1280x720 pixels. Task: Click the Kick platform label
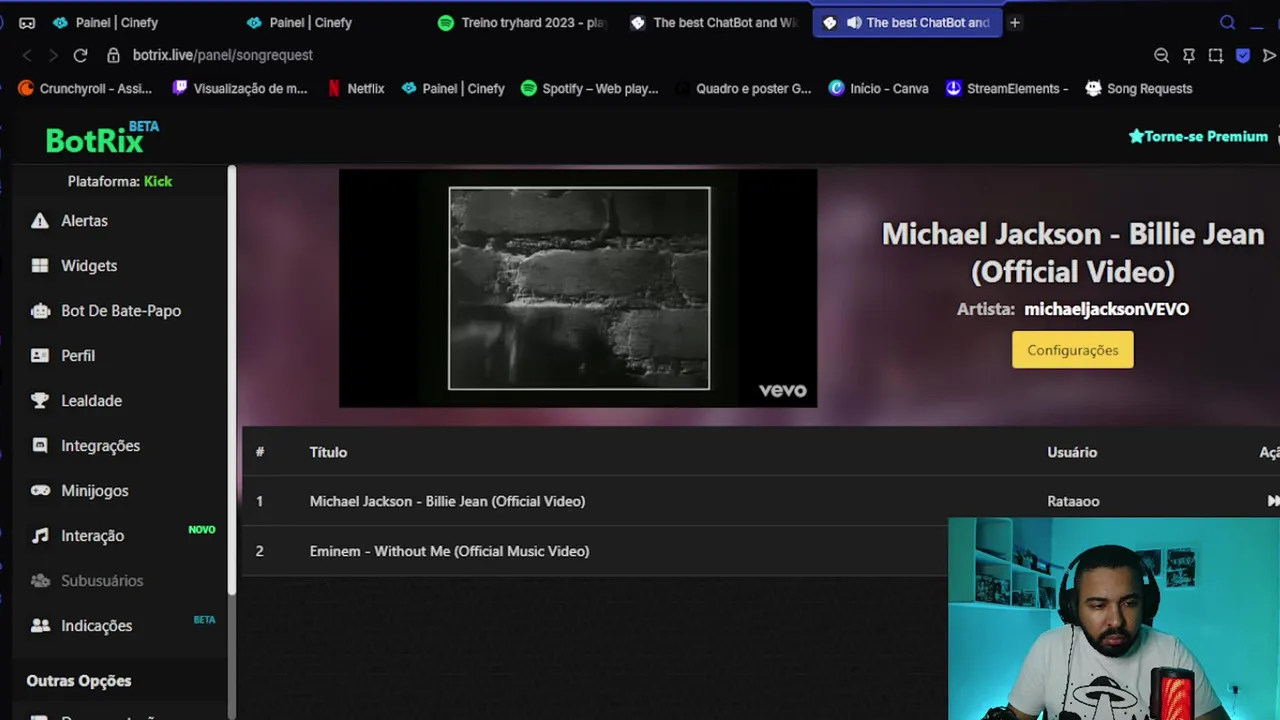158,181
